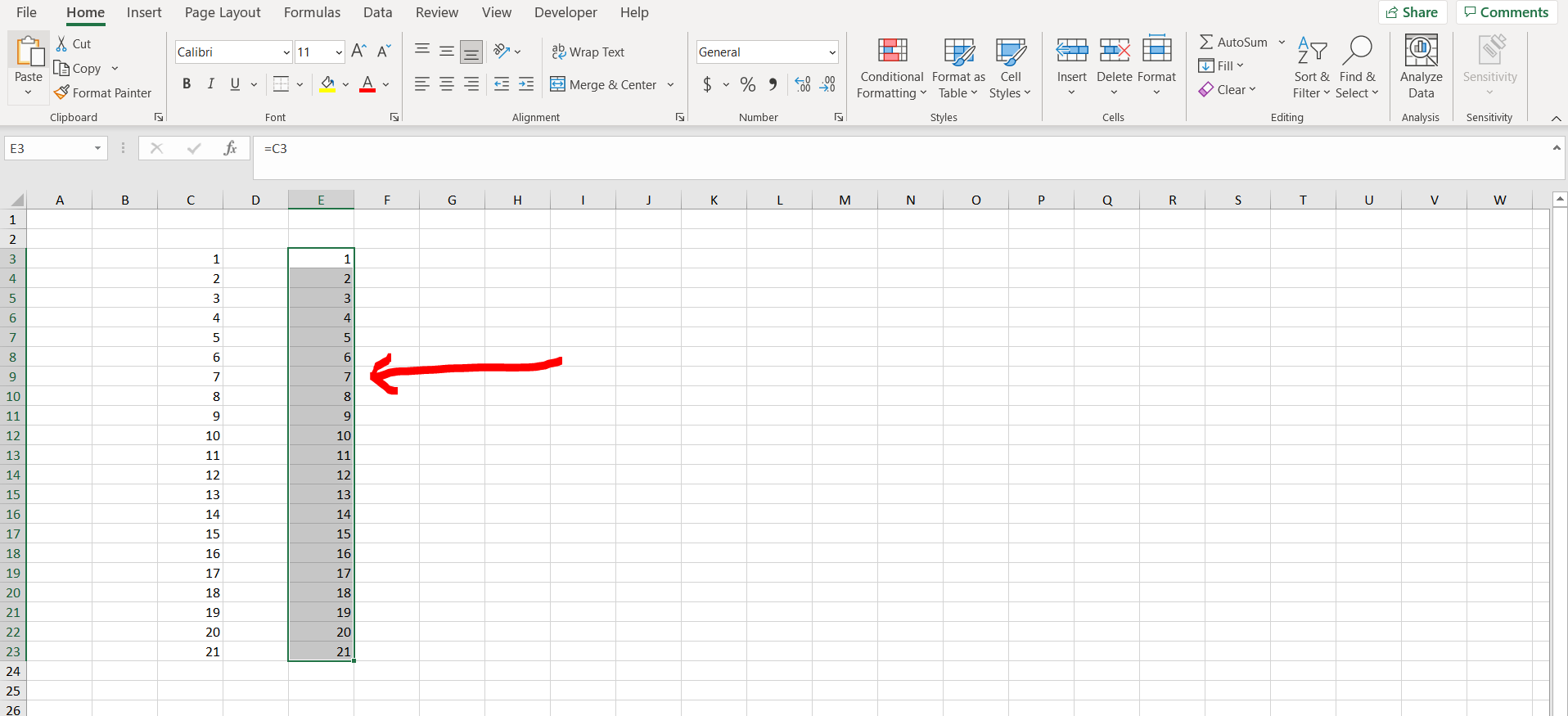Click the AutoSum button
The width and height of the screenshot is (1568, 716).
pos(1233,42)
